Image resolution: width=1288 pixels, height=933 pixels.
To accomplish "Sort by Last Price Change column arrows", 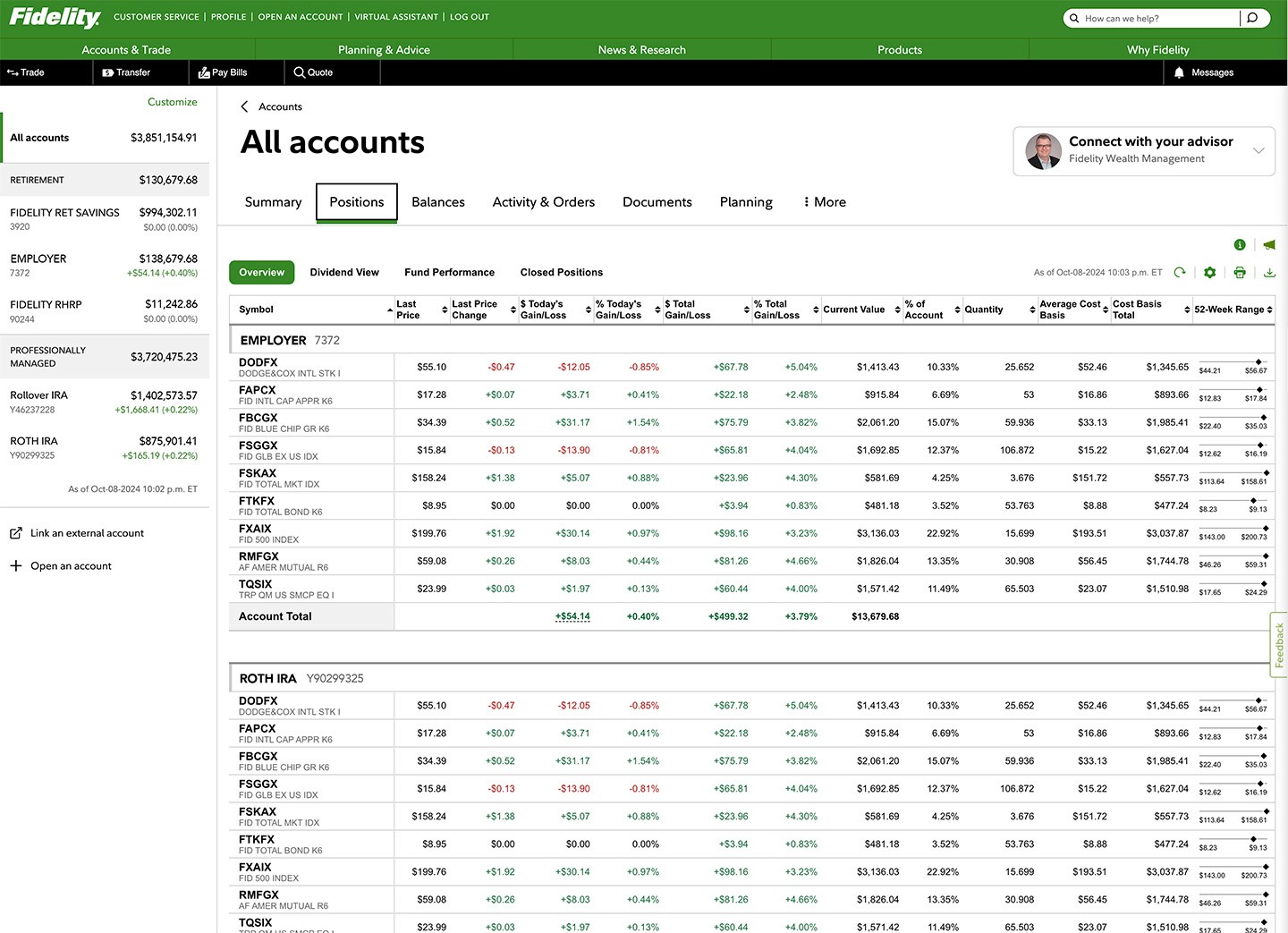I will [513, 310].
